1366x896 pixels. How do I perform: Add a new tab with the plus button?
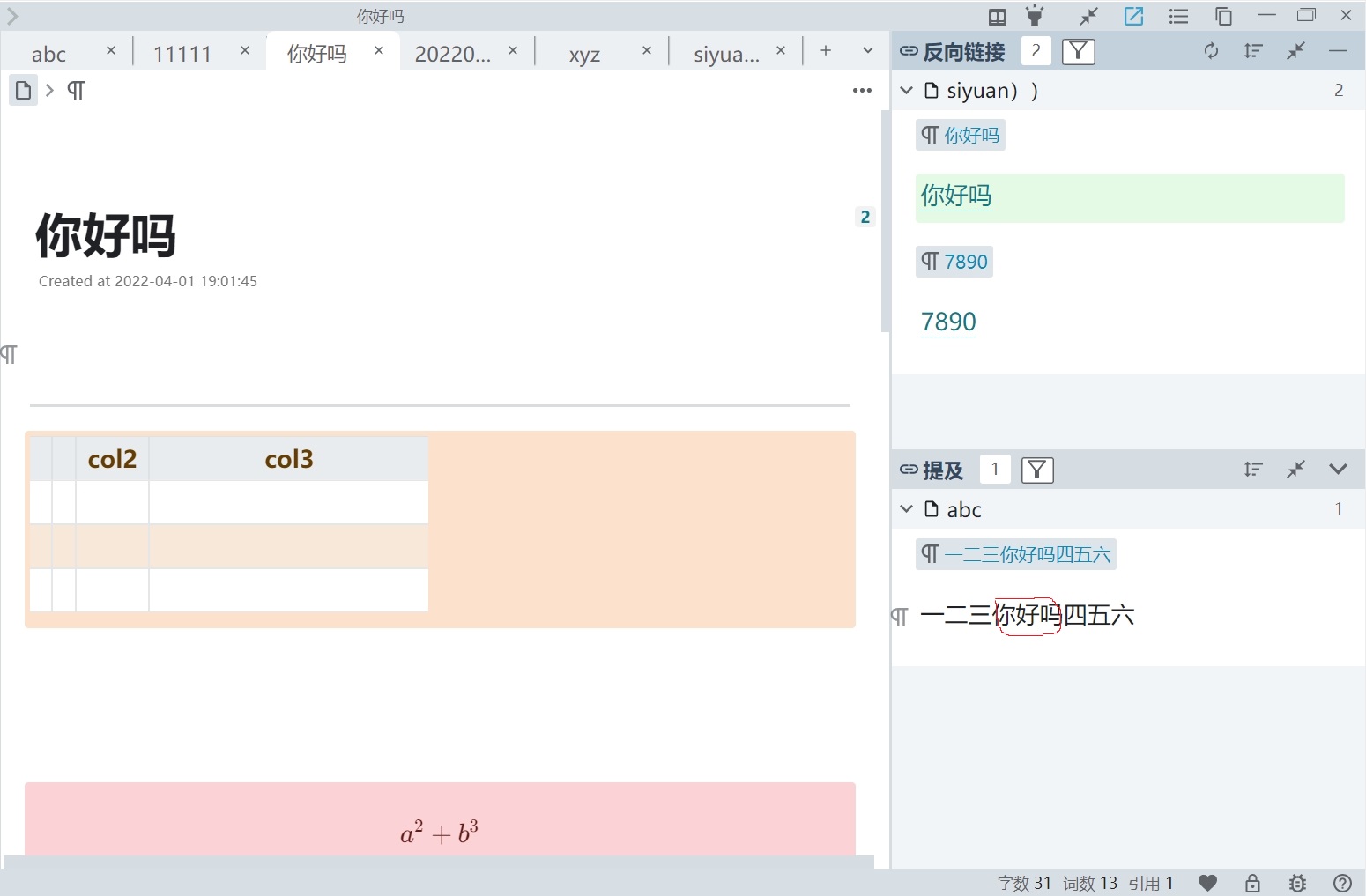[x=826, y=51]
